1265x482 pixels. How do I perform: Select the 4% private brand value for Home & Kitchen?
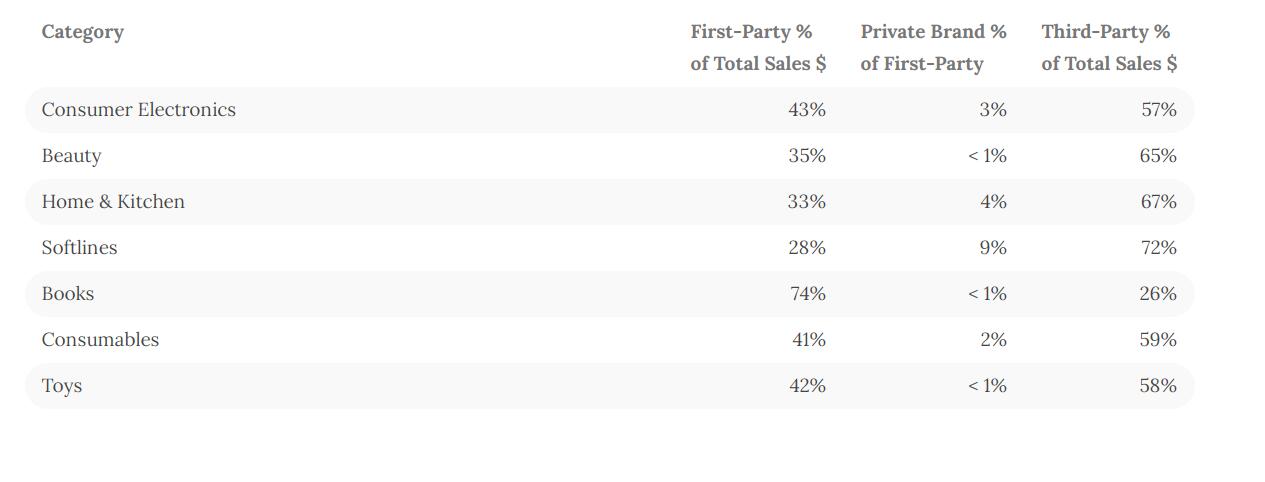(x=992, y=202)
